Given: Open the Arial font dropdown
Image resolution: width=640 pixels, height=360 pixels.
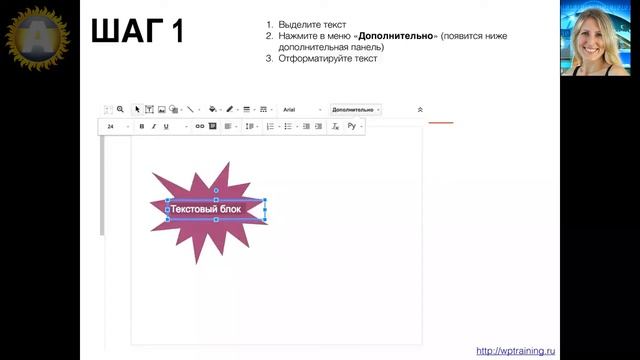Looking at the screenshot, I should (302, 109).
